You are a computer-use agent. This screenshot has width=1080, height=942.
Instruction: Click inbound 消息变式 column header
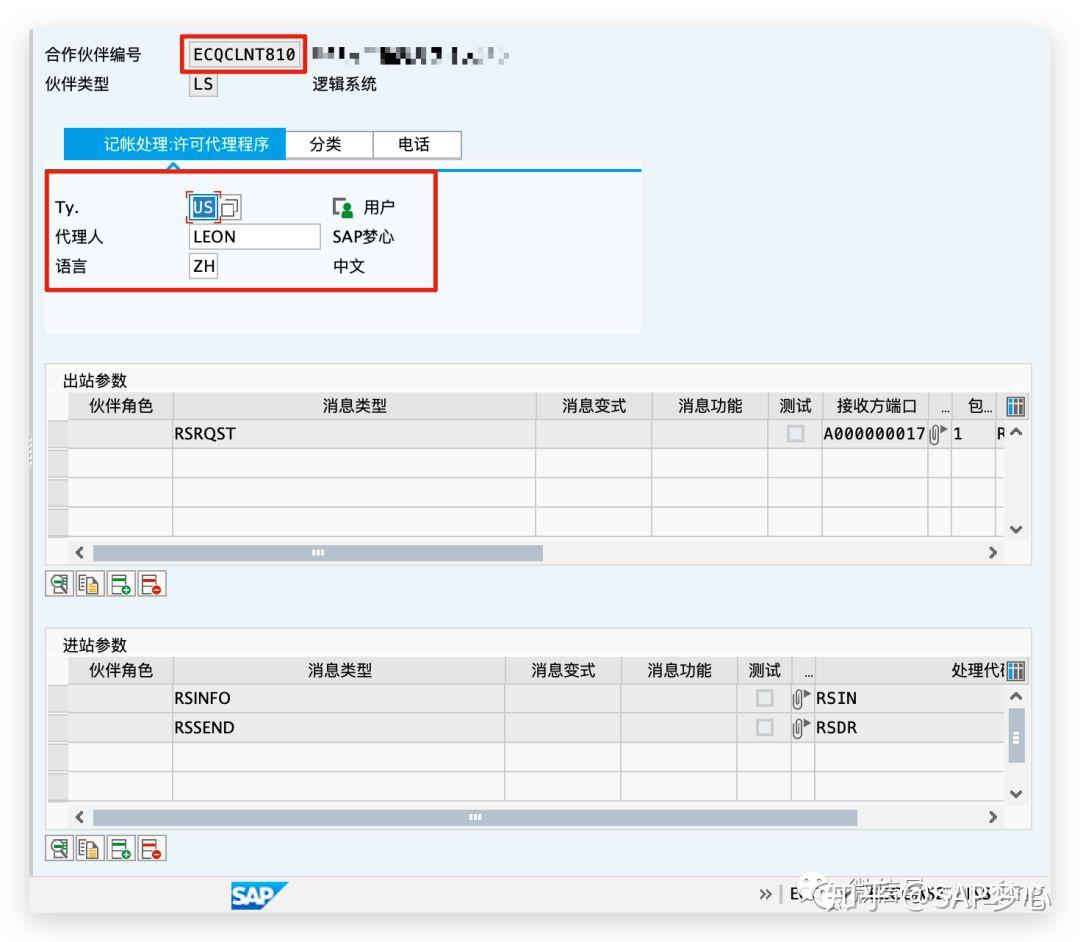(x=563, y=671)
